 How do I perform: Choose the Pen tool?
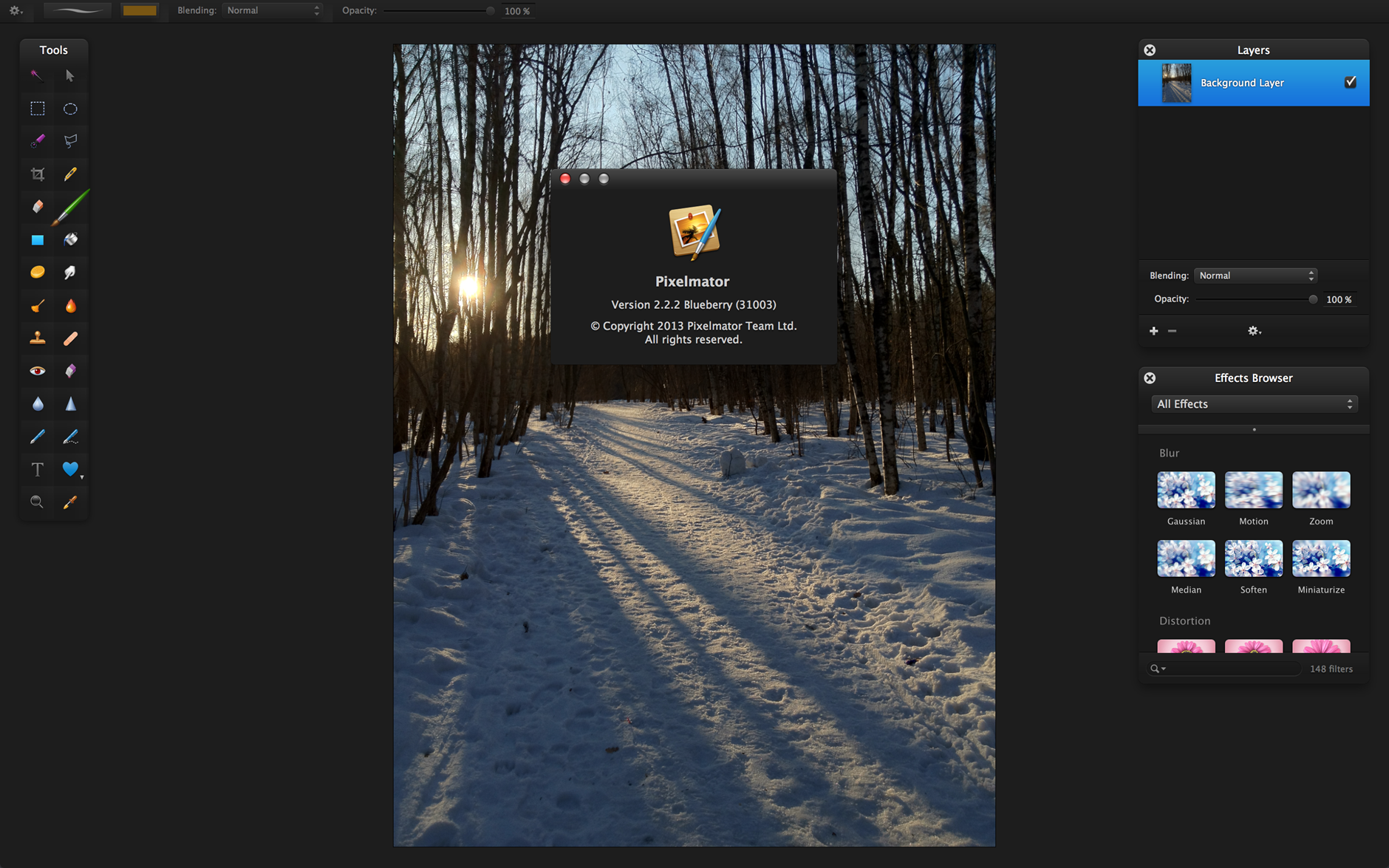37,437
